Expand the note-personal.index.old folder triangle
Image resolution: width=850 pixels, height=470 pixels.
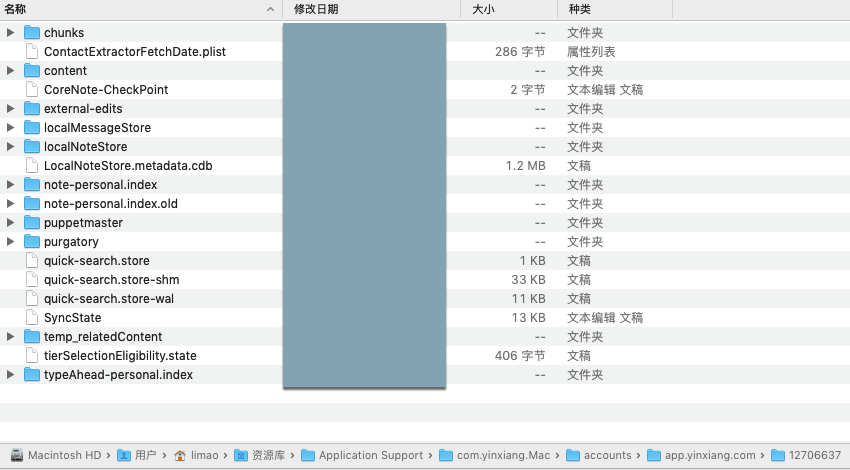click(10, 203)
